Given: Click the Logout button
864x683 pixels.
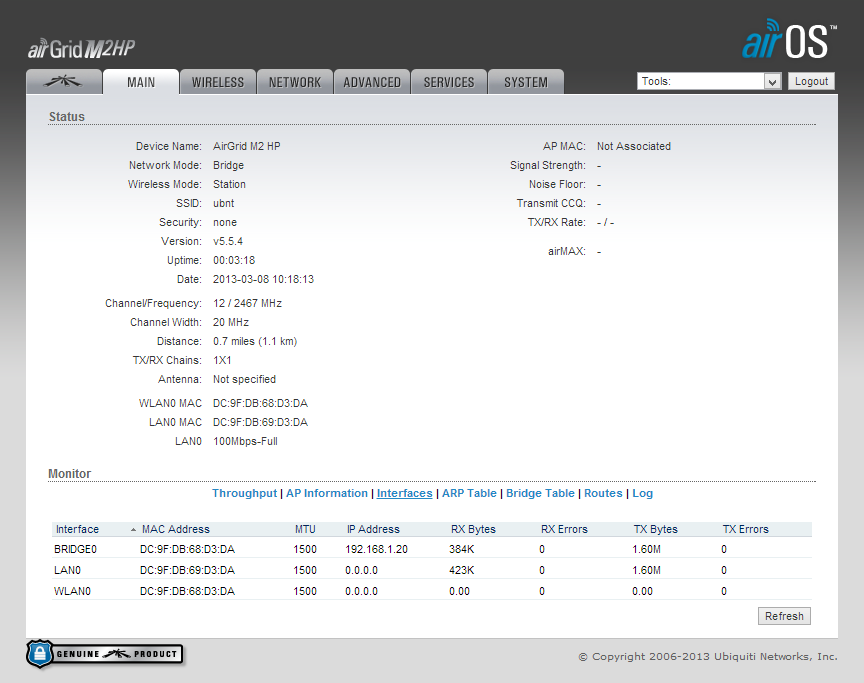Looking at the screenshot, I should pos(811,81).
